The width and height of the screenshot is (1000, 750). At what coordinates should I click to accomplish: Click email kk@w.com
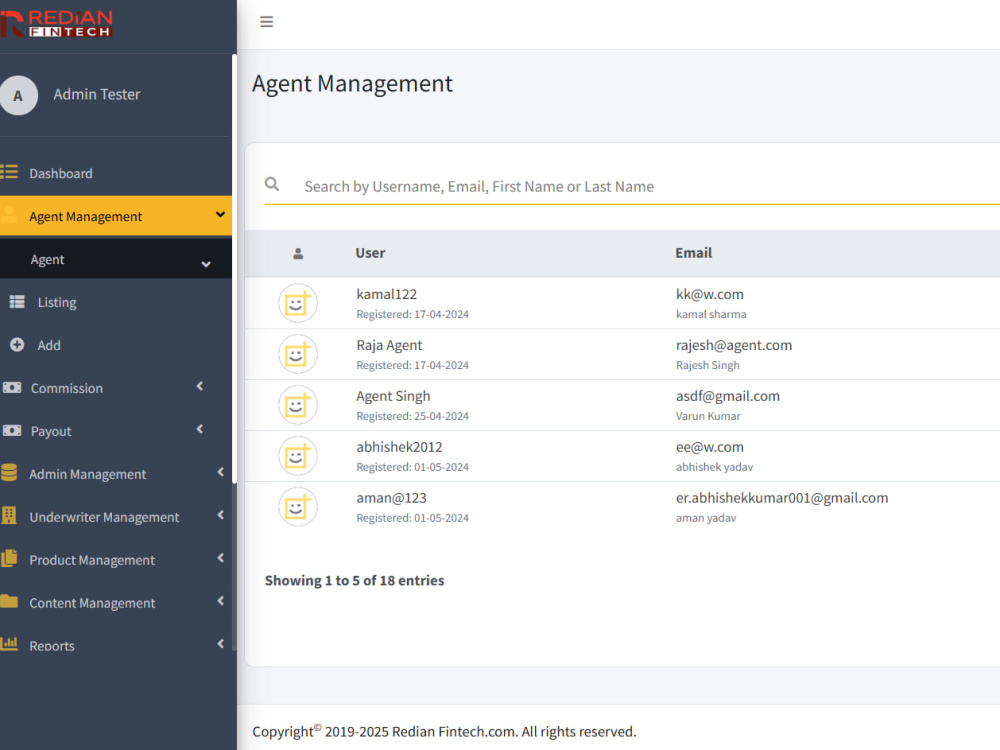click(x=710, y=294)
